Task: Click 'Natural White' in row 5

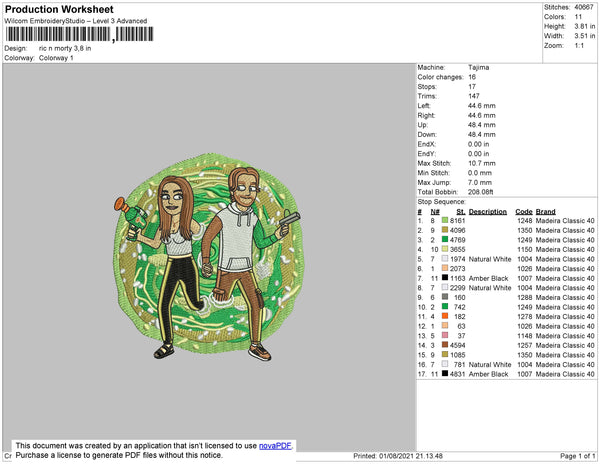Action: click(x=490, y=259)
